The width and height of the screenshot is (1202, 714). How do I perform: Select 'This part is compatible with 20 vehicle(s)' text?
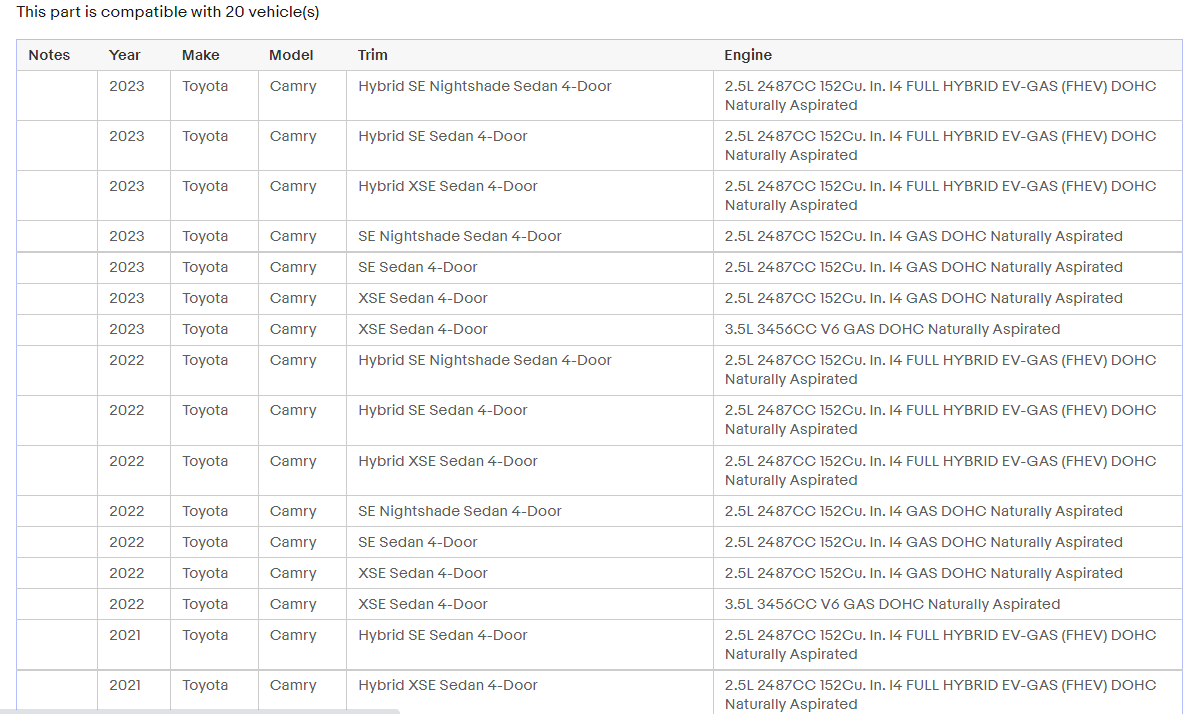(x=168, y=12)
